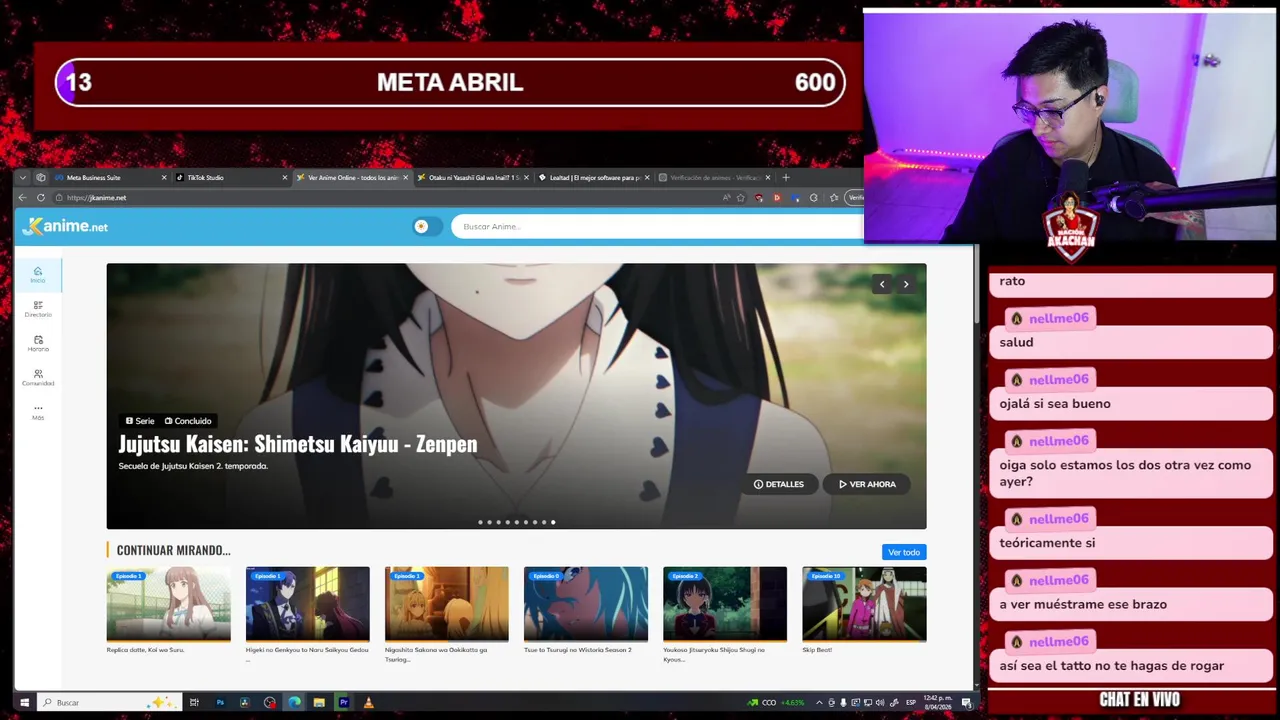Screen dimensions: 1280x720
Task: Click the Serie tag on the banner
Action: coord(140,421)
